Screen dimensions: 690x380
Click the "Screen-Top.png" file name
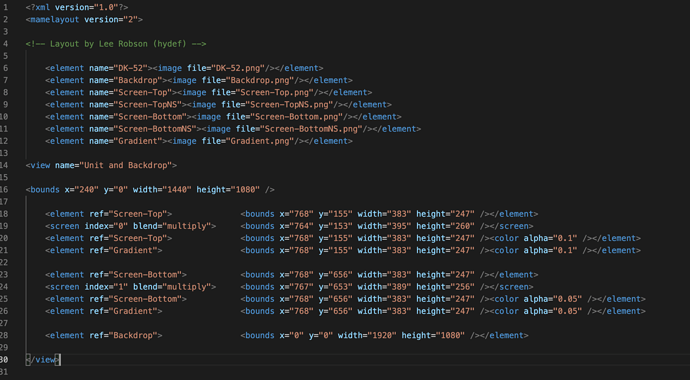click(x=275, y=92)
